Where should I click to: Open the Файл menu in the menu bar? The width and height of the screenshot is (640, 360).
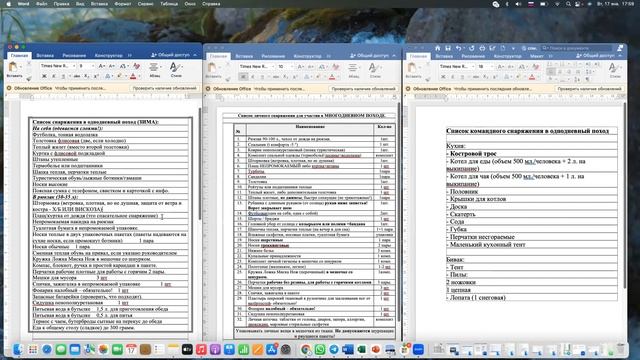[x=41, y=4]
